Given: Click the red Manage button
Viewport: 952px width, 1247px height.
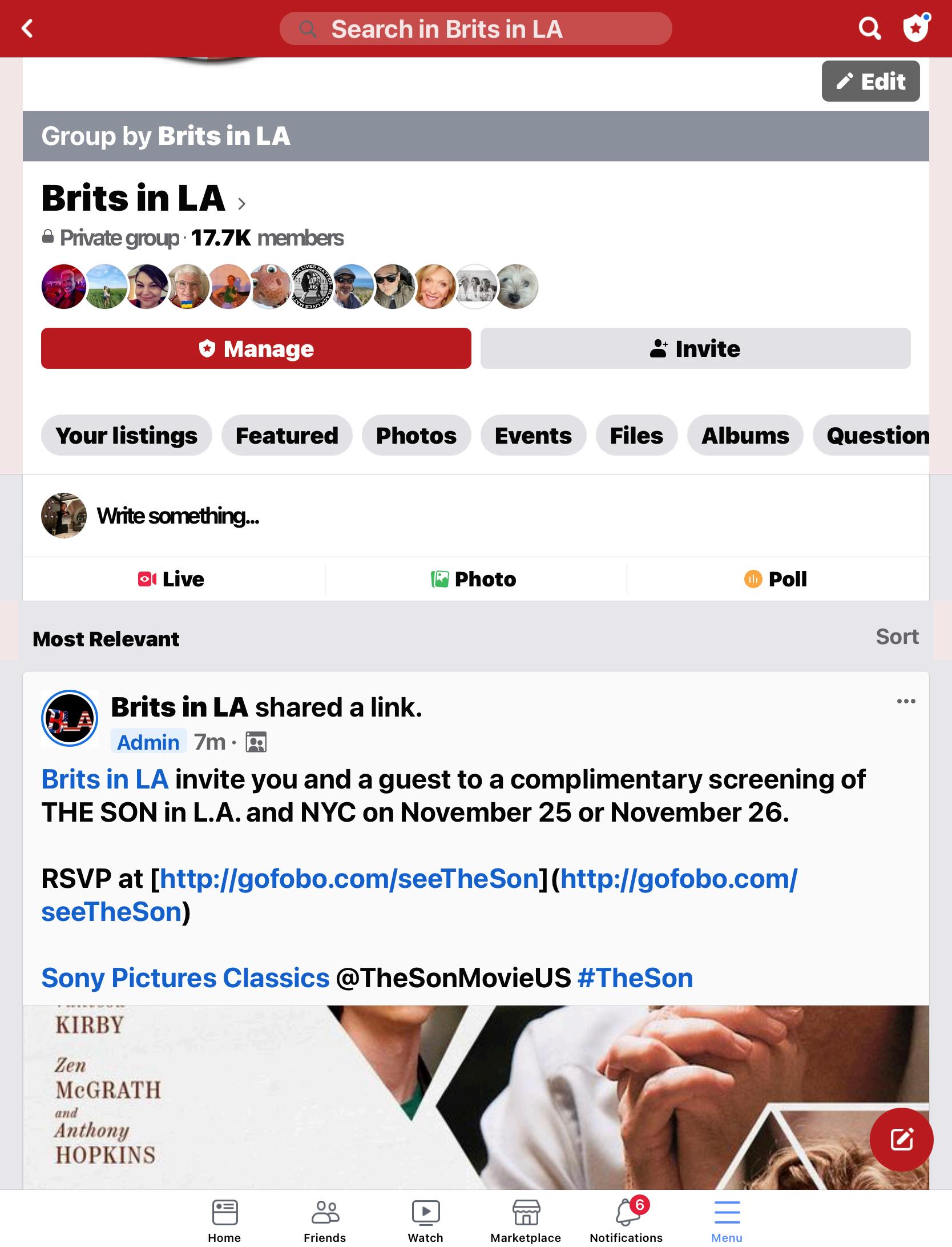Looking at the screenshot, I should click(256, 348).
